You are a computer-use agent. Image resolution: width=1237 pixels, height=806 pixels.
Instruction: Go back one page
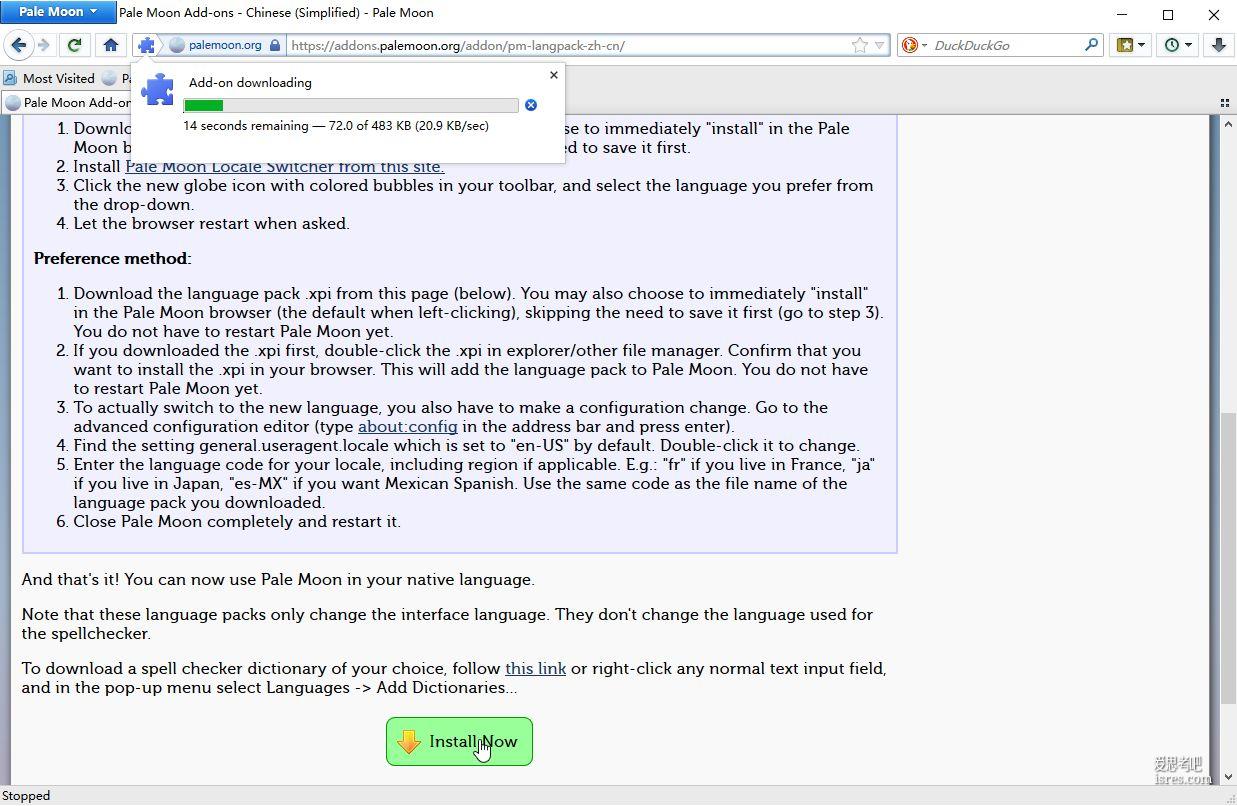(18, 45)
